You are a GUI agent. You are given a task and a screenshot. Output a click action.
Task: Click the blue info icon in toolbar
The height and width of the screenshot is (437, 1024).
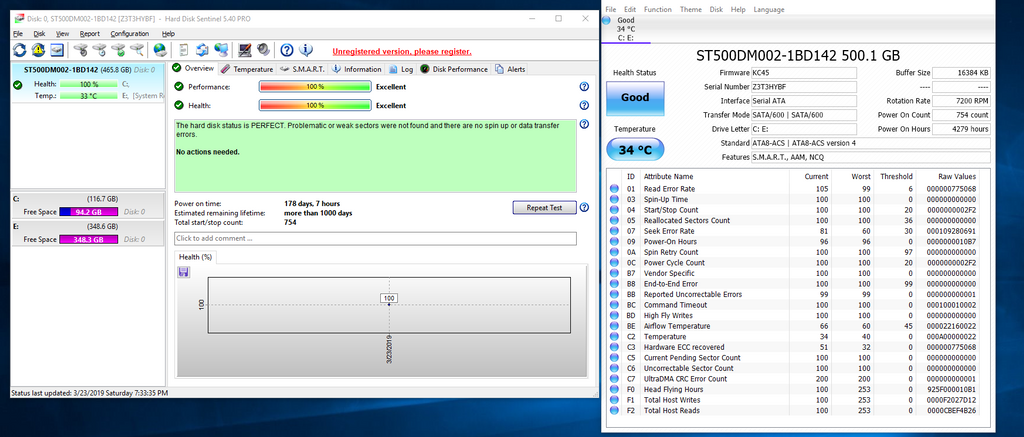pos(306,50)
